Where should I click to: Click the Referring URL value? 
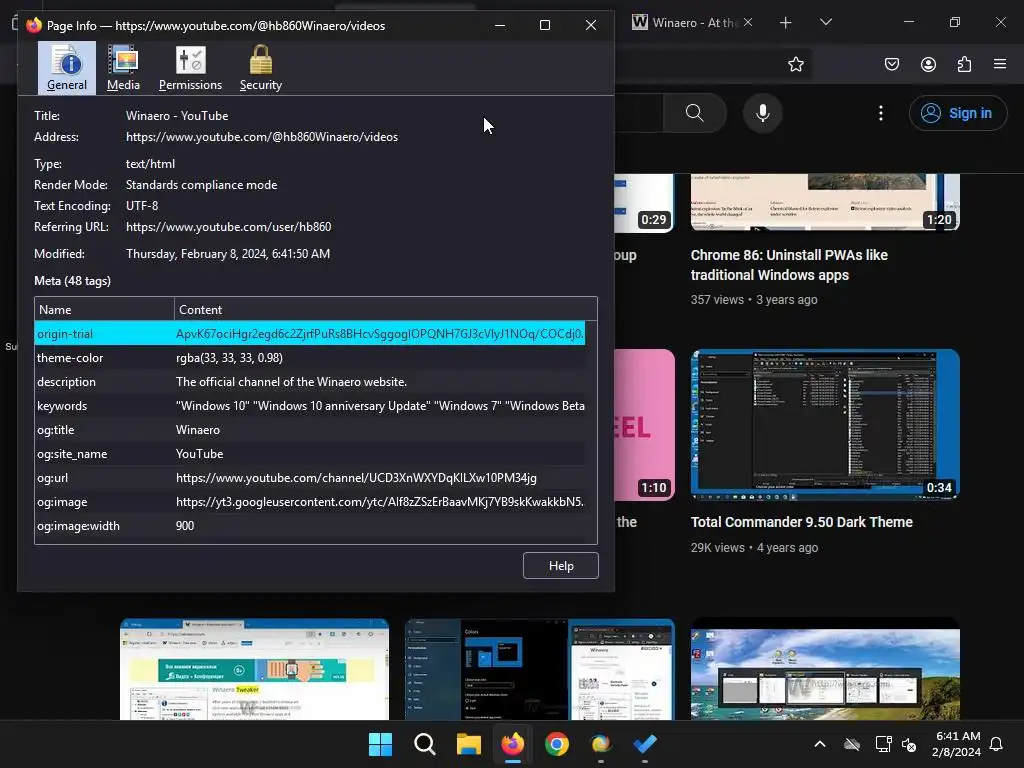click(229, 227)
